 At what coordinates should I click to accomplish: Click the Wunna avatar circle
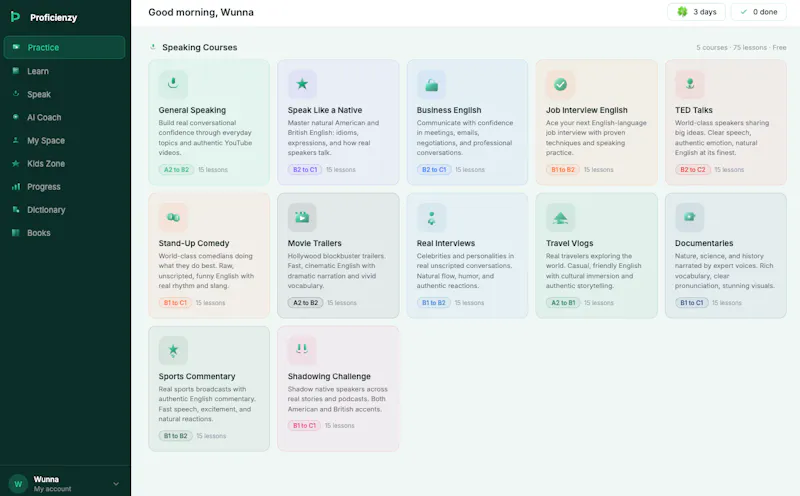point(18,484)
